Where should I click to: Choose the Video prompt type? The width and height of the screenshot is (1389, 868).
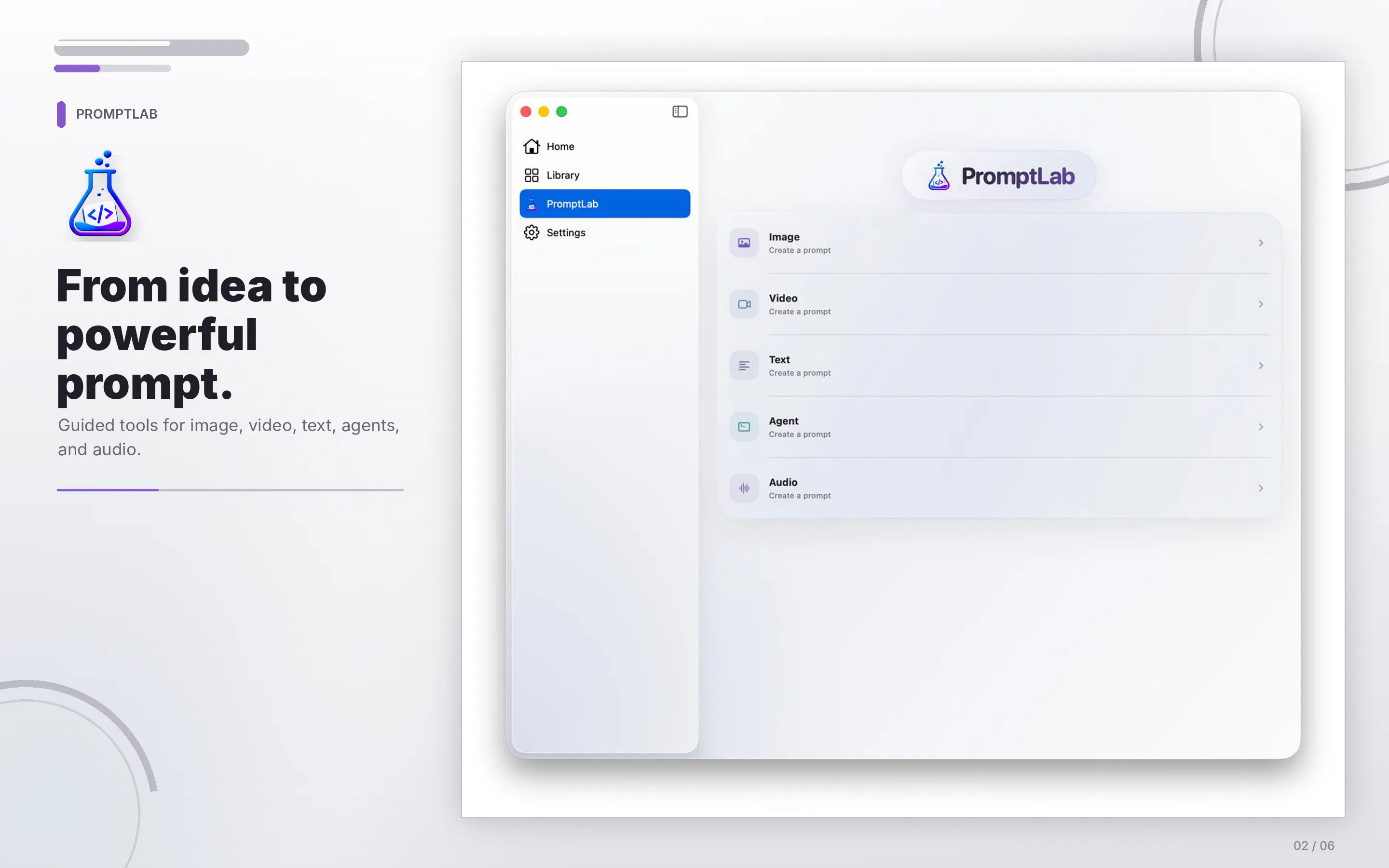[999, 304]
